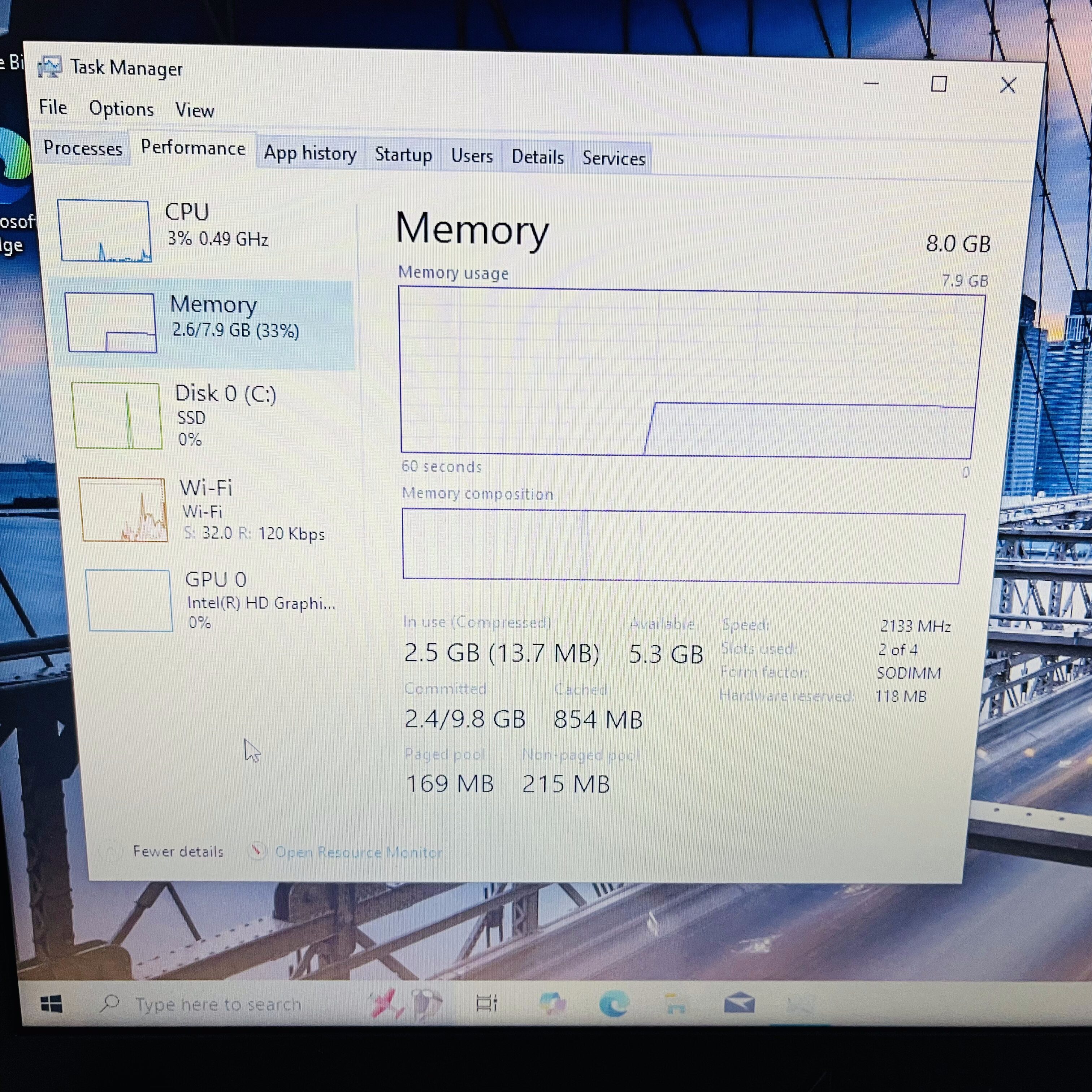Open the Mail app from the taskbar
This screenshot has height=1092, width=1092.
coord(739,1004)
